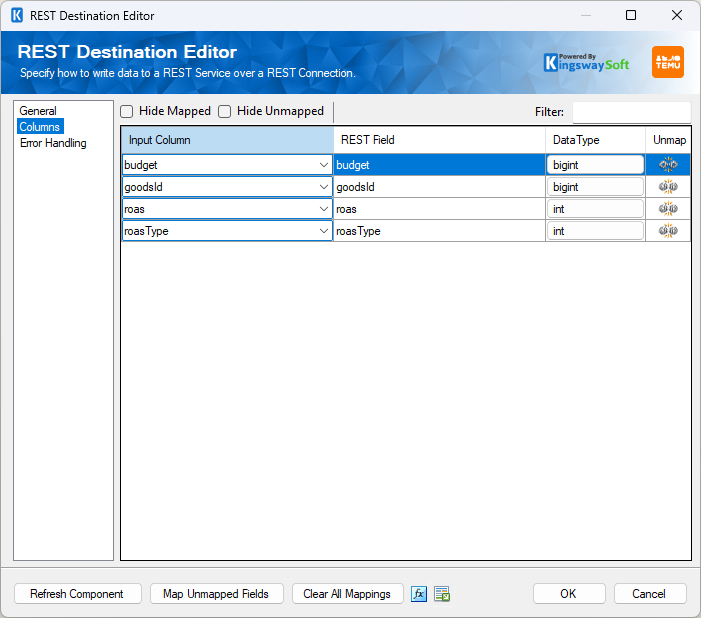701x618 pixels.
Task: Unmap the budget row mapping icon
Action: (x=668, y=165)
